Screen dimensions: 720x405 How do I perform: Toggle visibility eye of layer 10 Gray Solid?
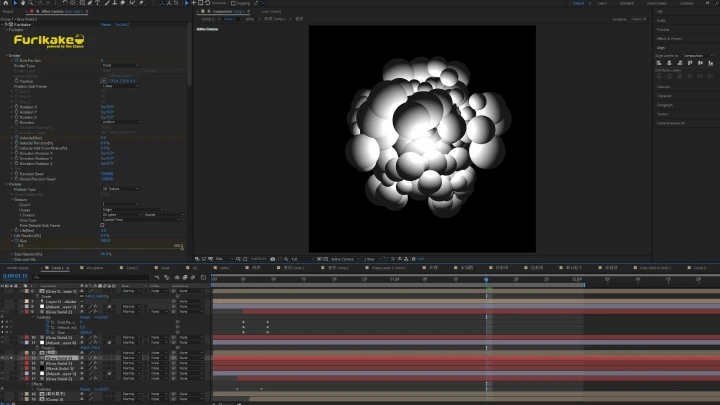(x=3, y=337)
